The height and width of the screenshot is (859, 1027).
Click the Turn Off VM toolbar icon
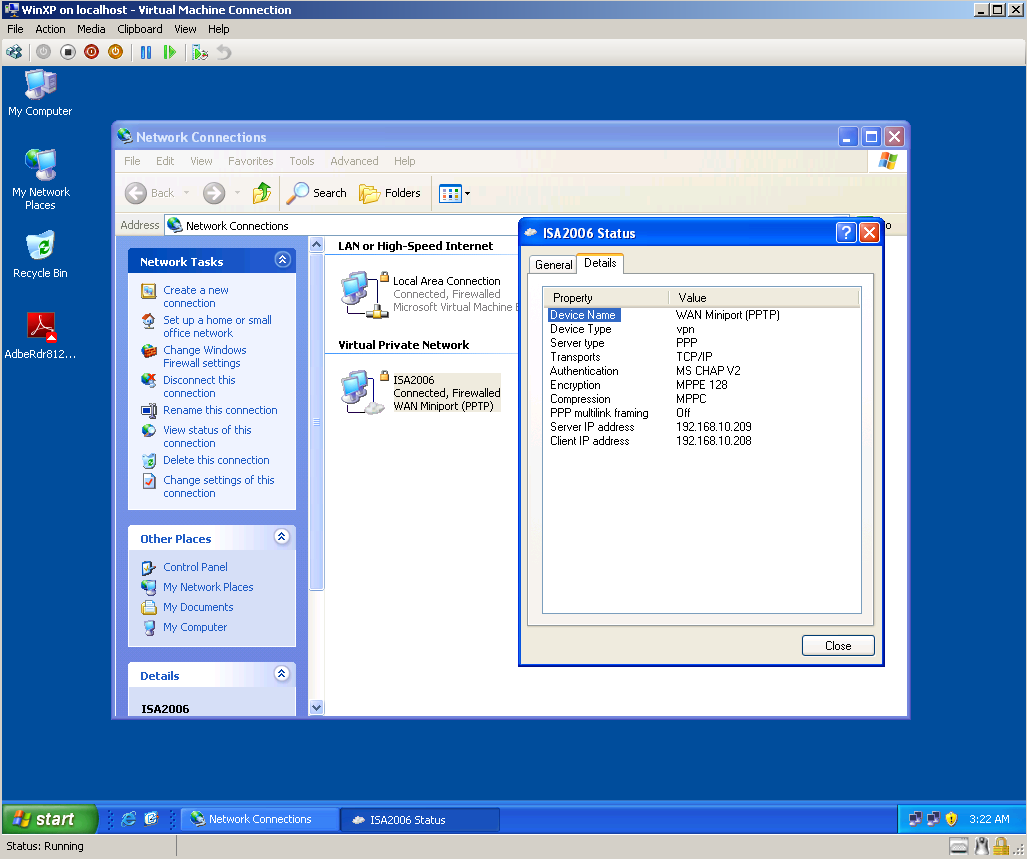point(67,52)
